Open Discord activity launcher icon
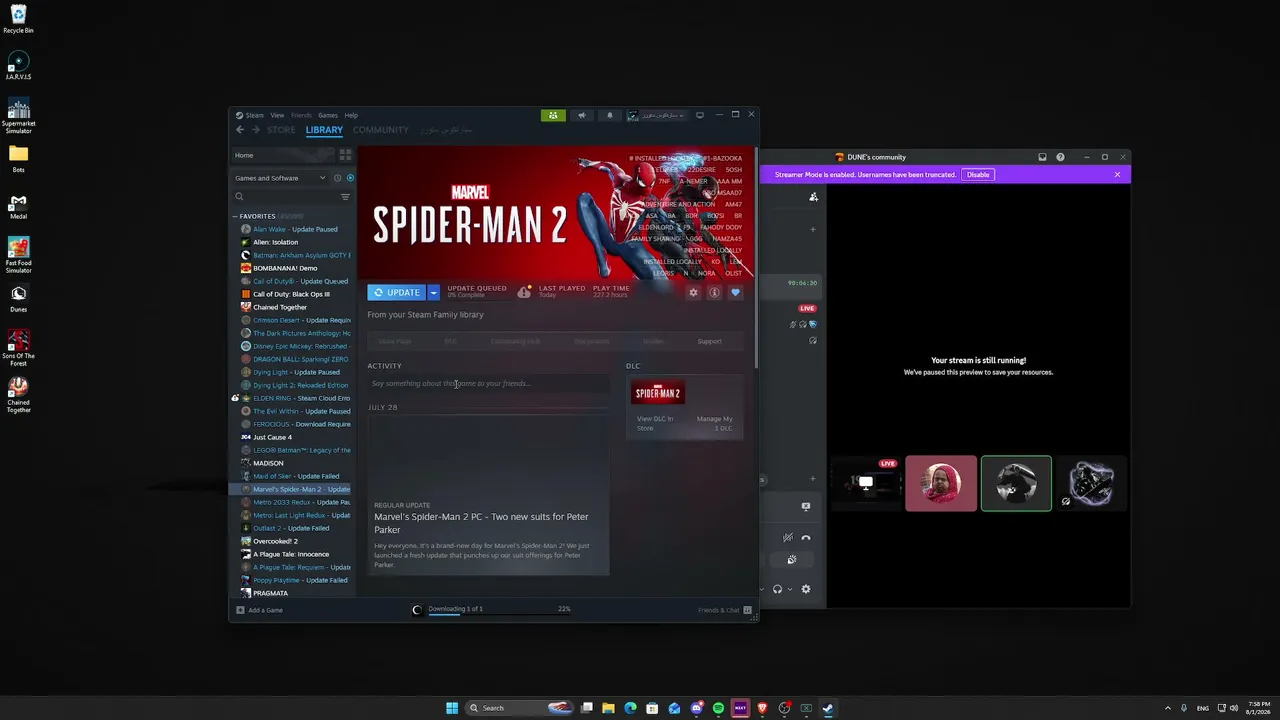Screen dimensions: 1280x720 tap(792, 560)
